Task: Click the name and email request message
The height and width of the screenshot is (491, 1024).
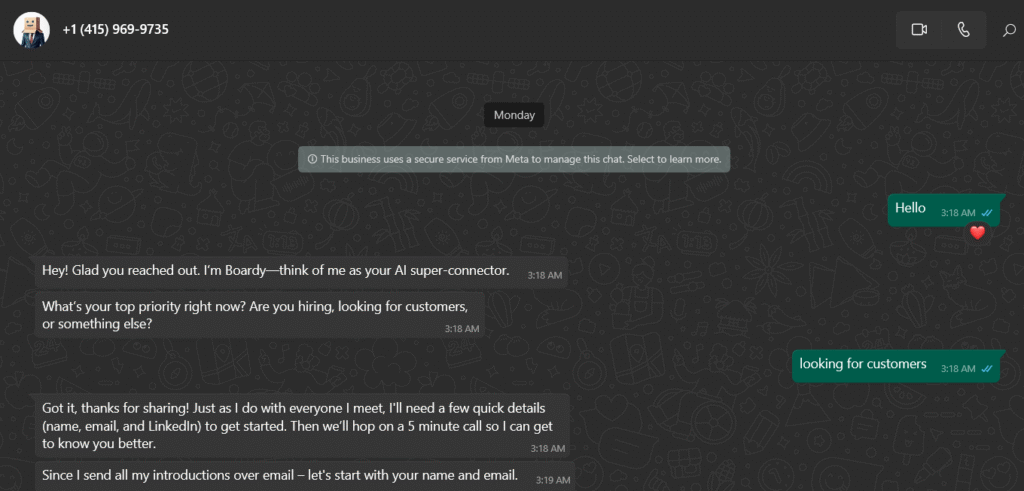Action: [x=280, y=474]
